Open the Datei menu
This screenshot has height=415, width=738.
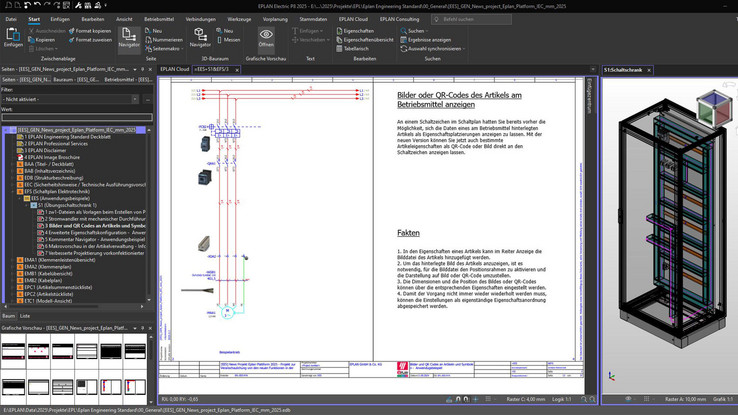11,19
